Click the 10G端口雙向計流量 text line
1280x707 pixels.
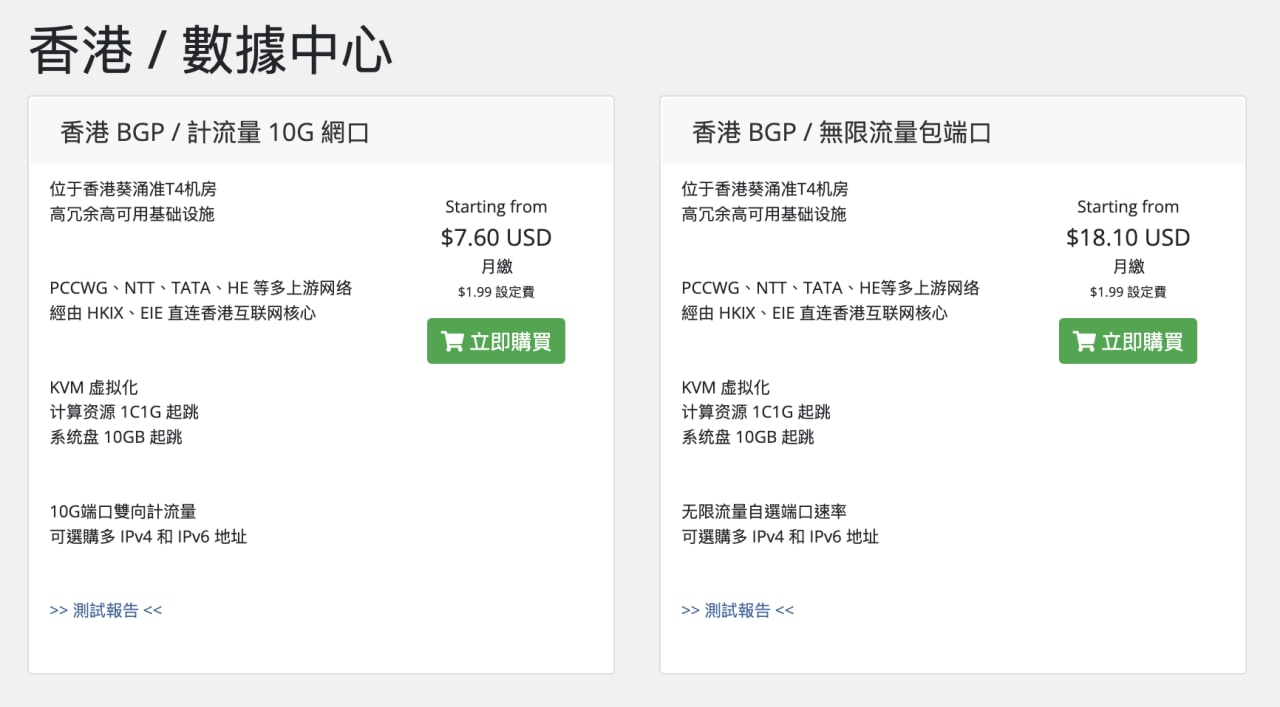123,512
